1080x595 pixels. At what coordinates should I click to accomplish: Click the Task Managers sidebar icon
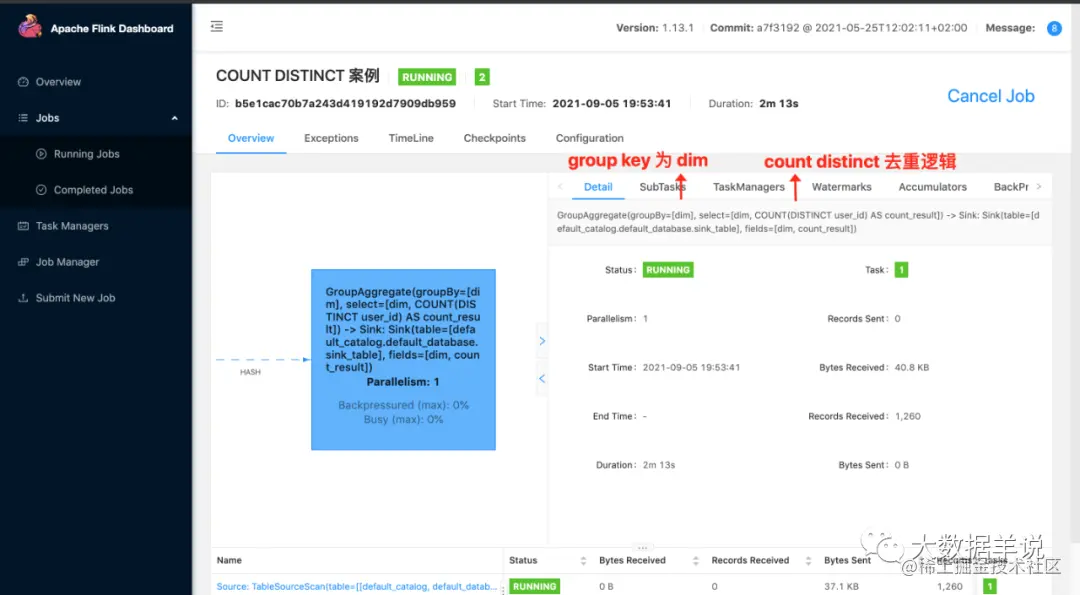coord(23,226)
